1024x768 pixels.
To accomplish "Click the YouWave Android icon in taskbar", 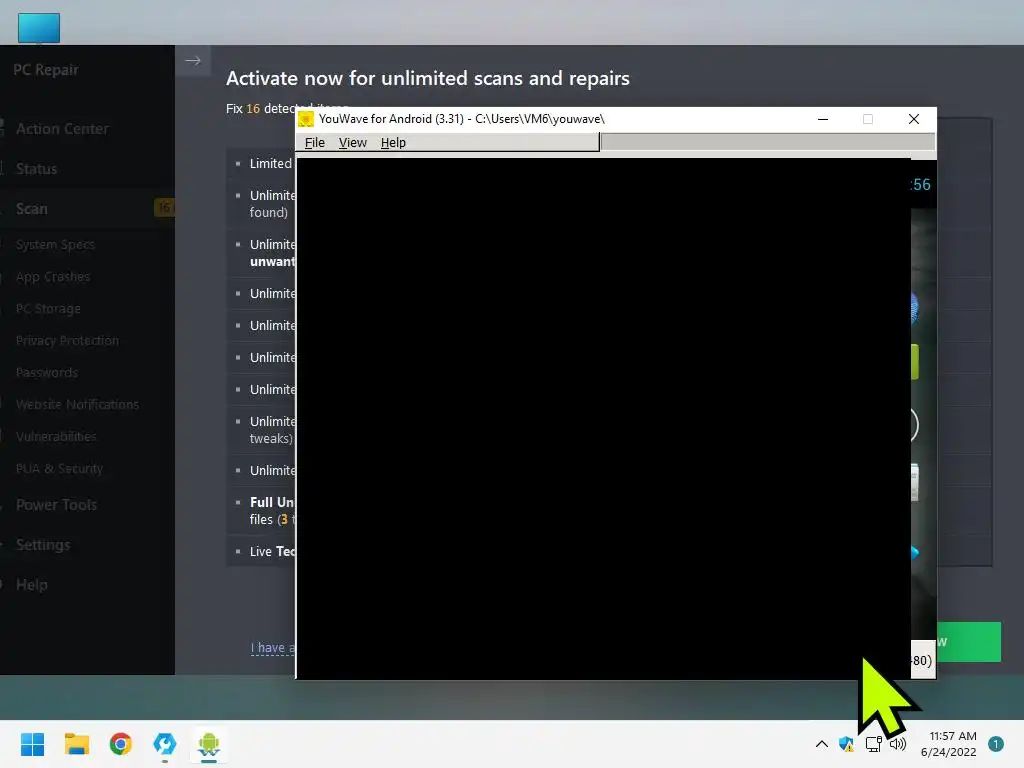I will [209, 744].
